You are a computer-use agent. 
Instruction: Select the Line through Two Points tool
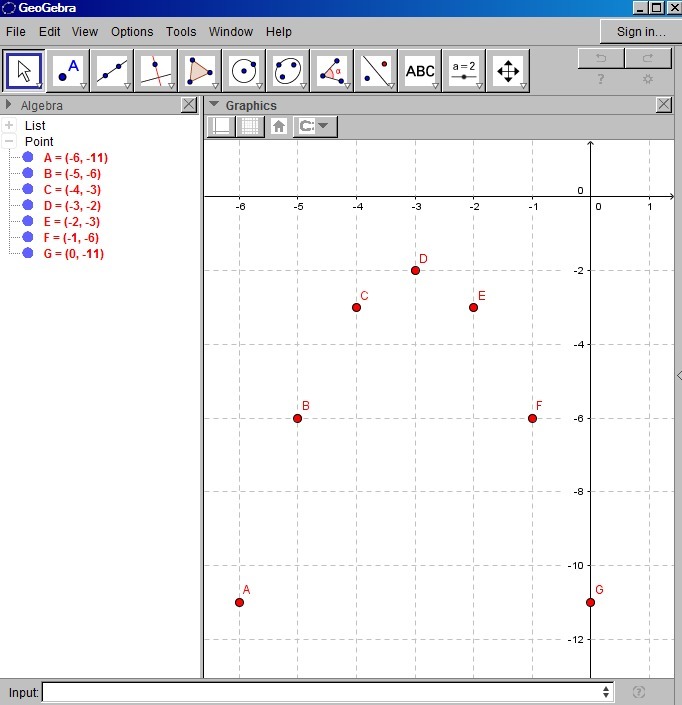[112, 71]
